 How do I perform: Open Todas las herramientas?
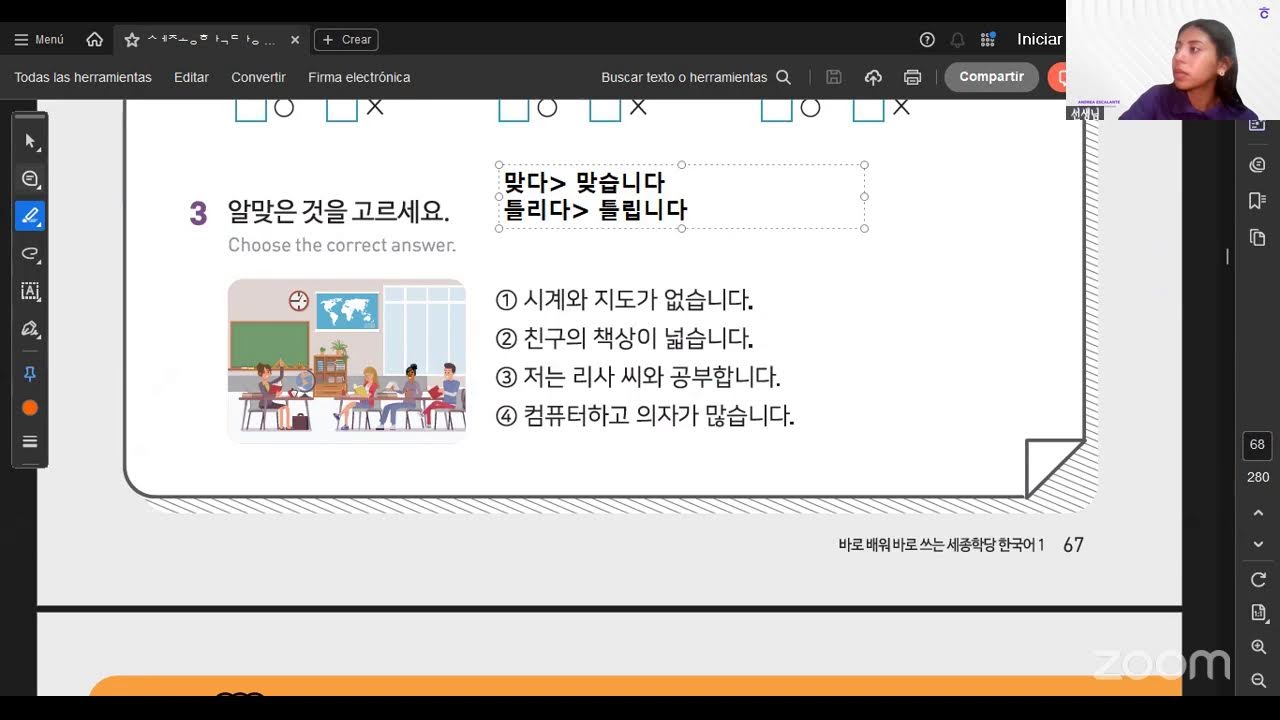[83, 77]
